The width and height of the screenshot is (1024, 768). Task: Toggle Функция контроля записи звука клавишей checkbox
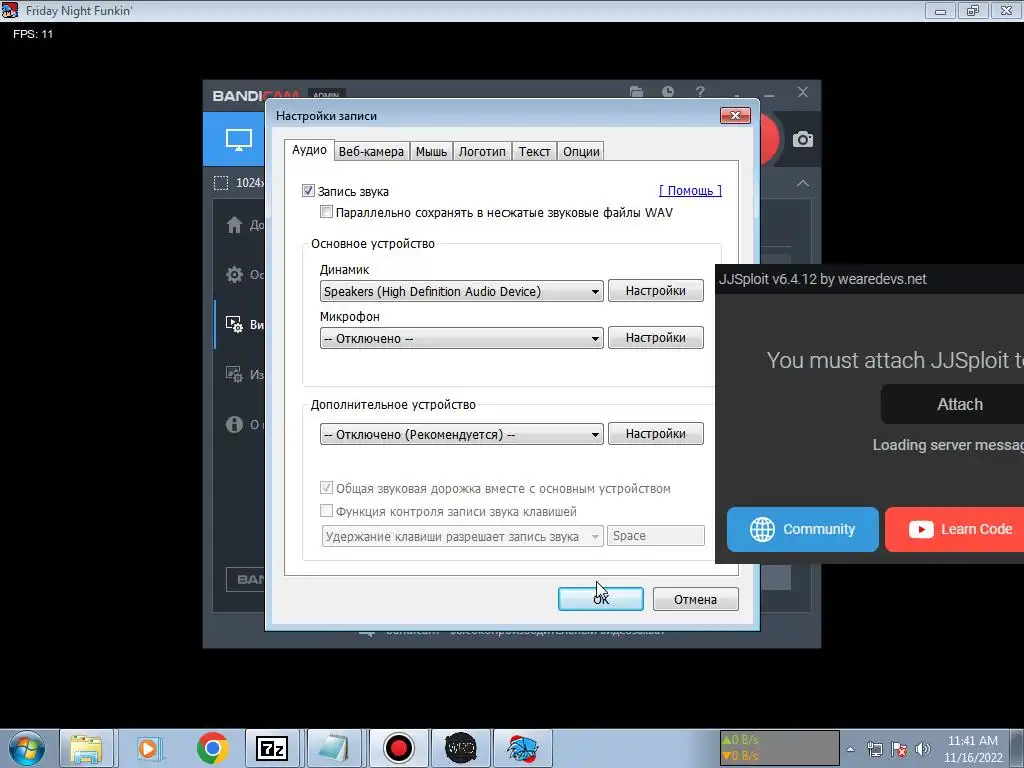click(326, 511)
